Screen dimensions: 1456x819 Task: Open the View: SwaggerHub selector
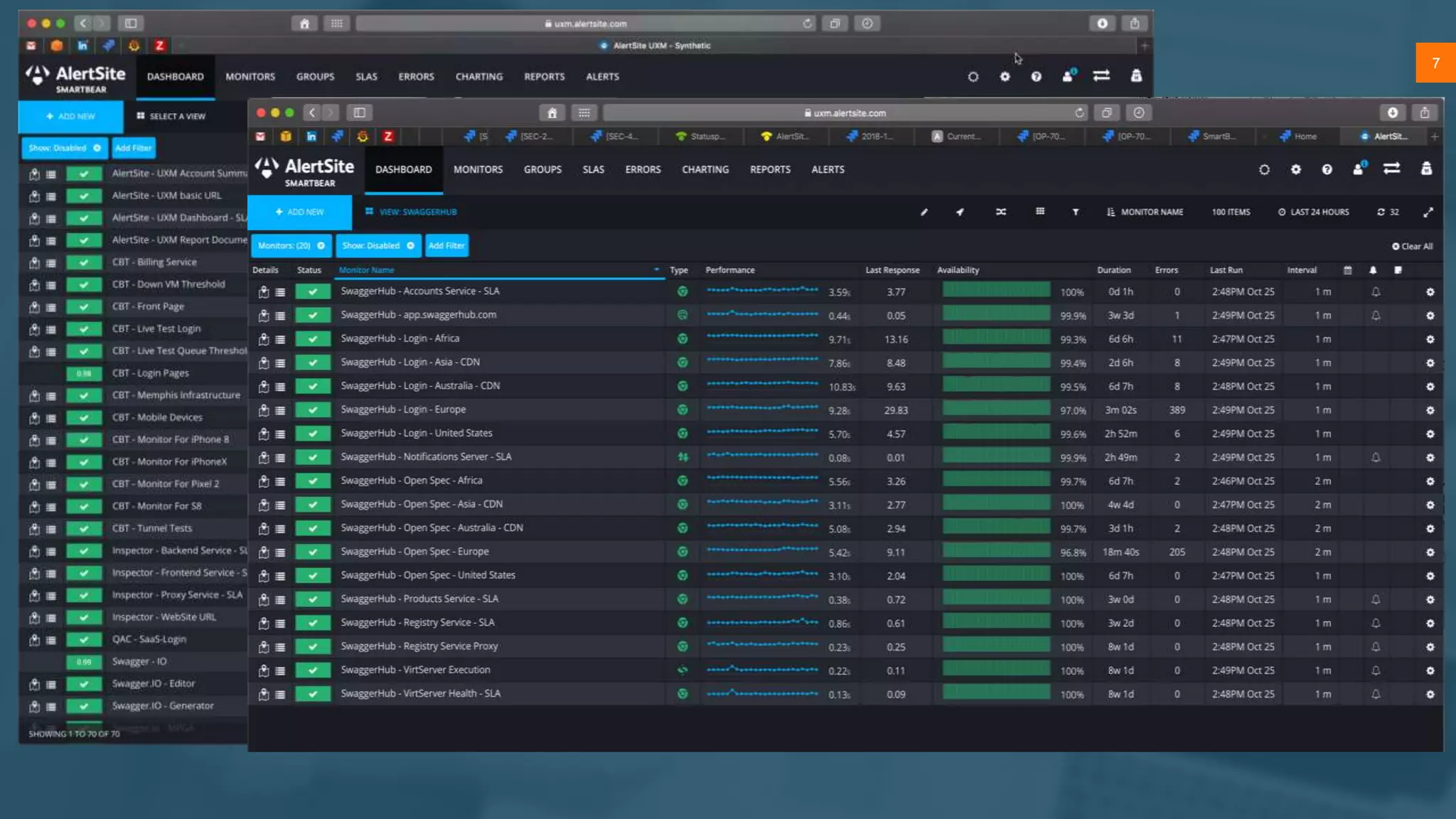pyautogui.click(x=411, y=212)
